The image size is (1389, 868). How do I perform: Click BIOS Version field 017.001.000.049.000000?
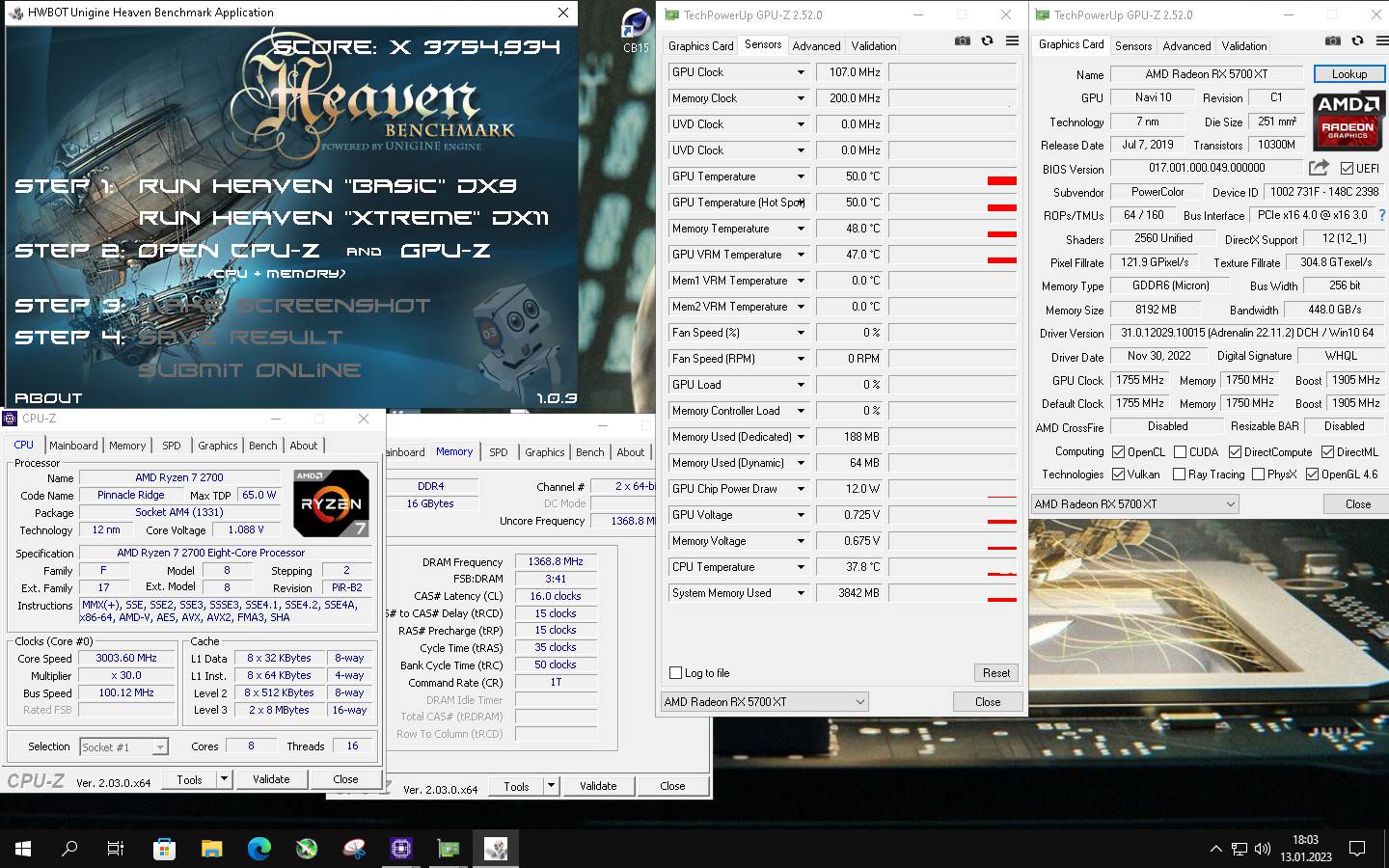(x=1207, y=168)
